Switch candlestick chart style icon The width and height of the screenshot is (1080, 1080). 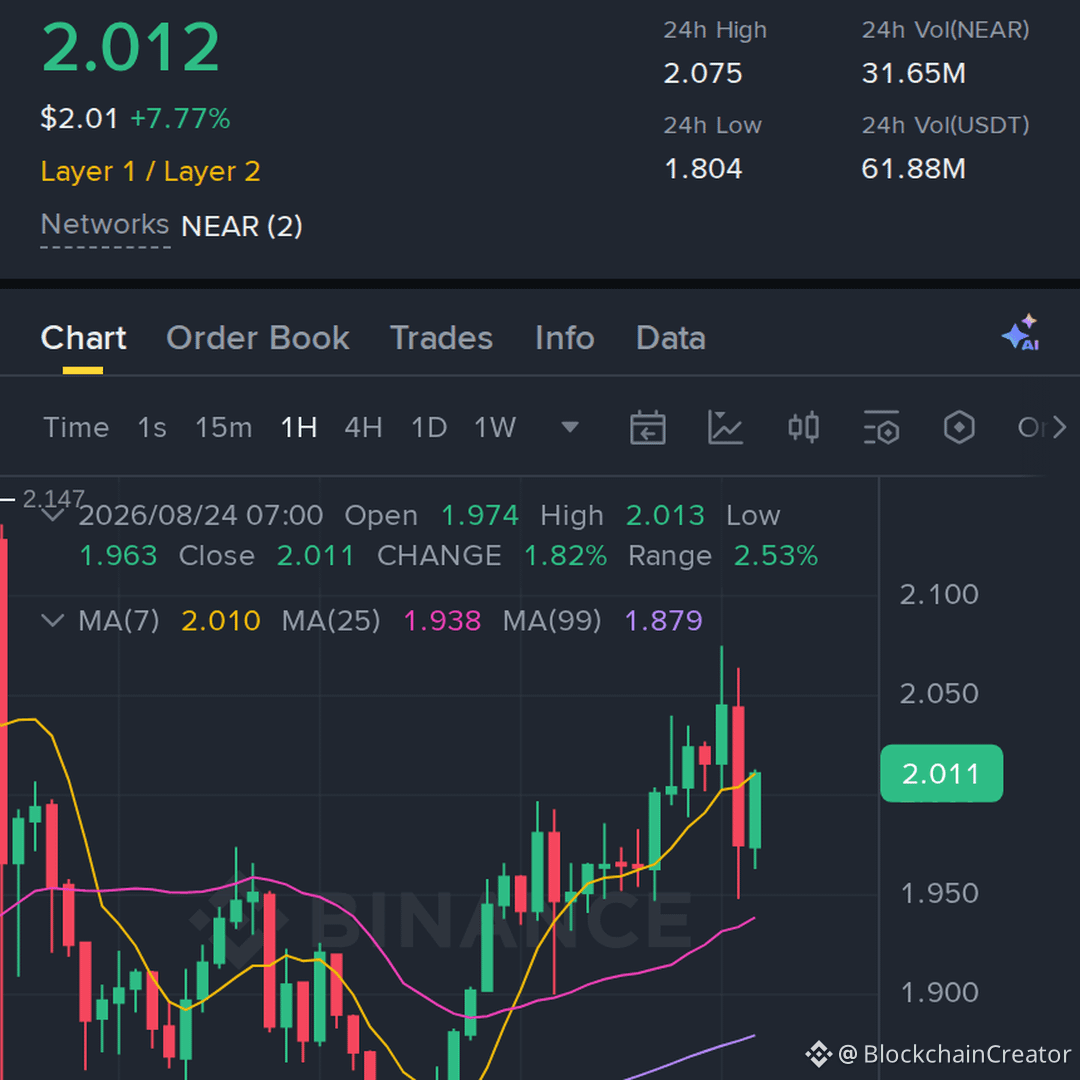click(803, 428)
